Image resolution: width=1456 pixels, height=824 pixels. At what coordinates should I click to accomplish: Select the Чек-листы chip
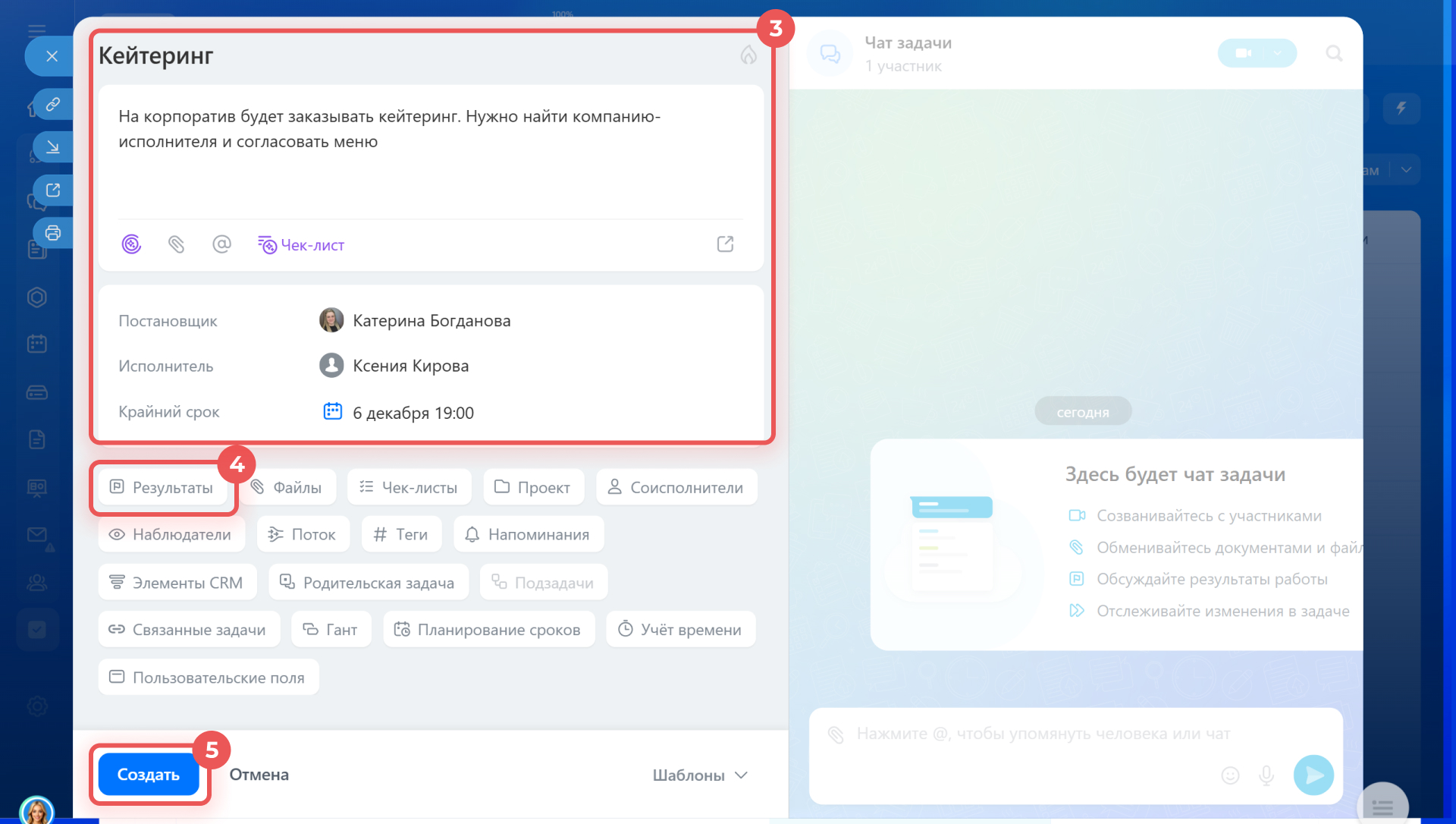point(409,487)
